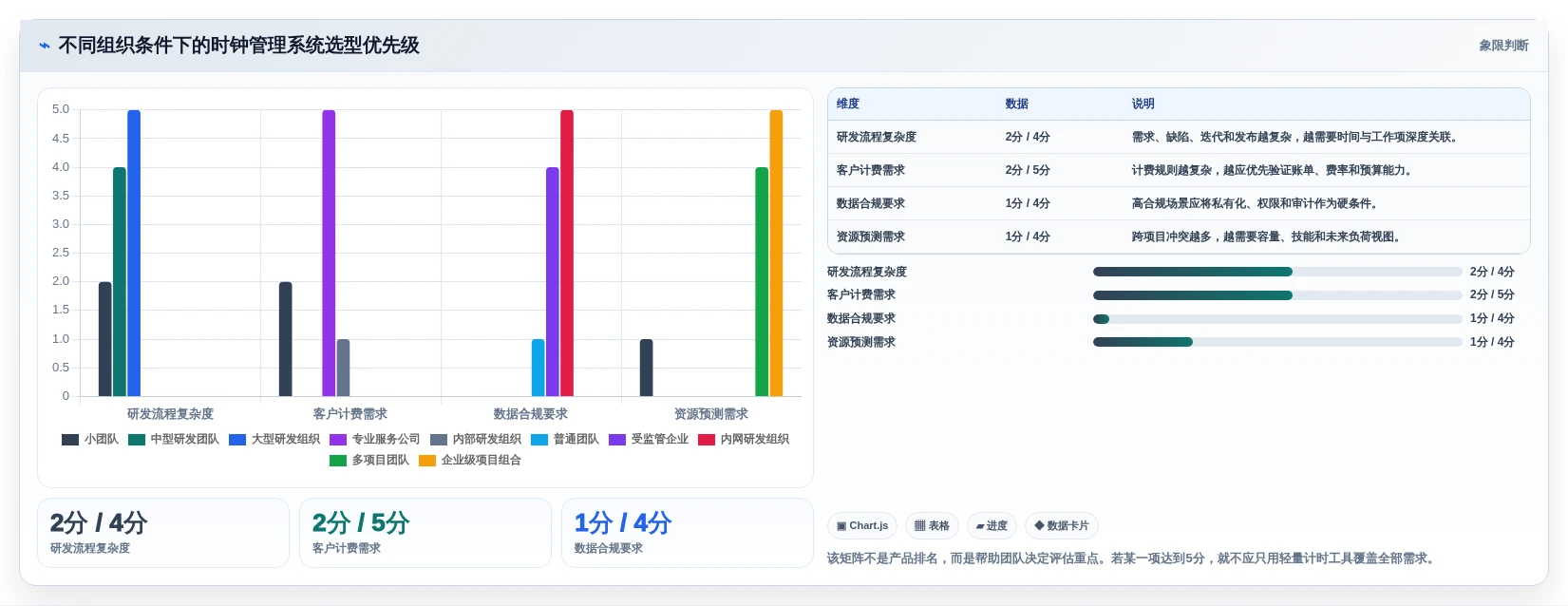The width and height of the screenshot is (1568, 606).
Task: Select the 研发流程复杂度 table row label
Action: (877, 137)
